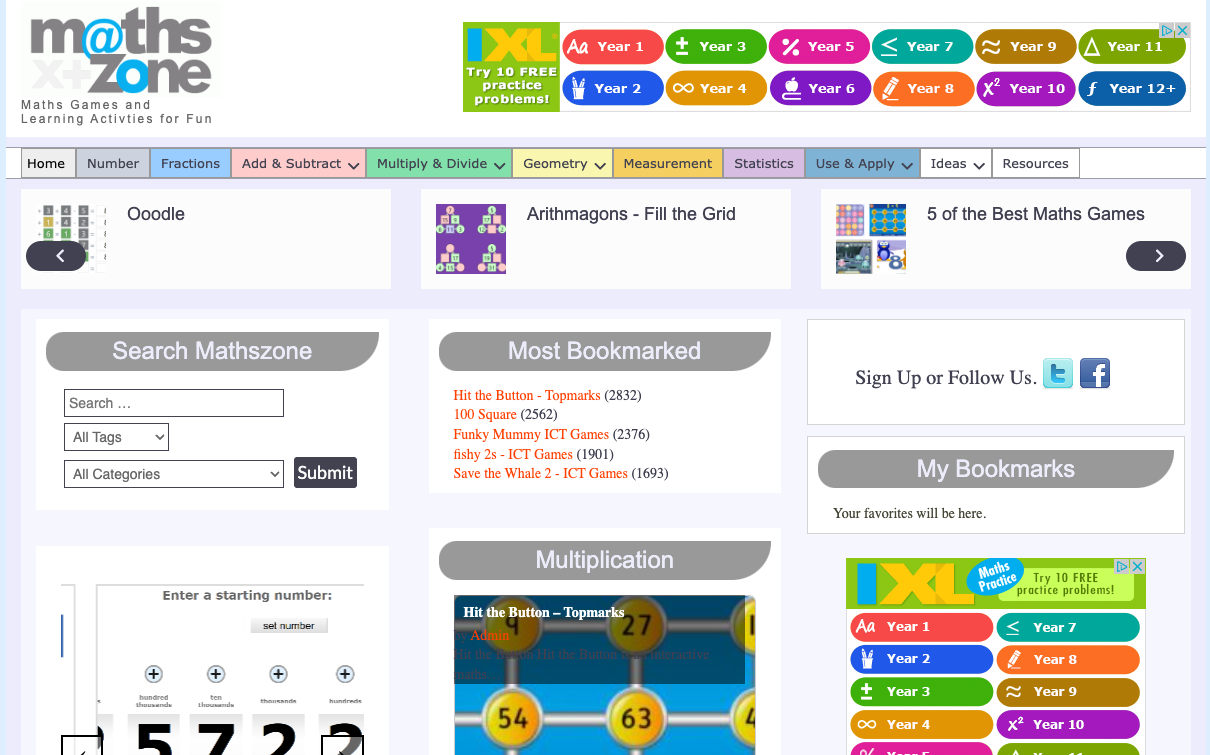Image resolution: width=1210 pixels, height=755 pixels.
Task: Open 5 of the Best Maths Games thumbnail
Action: 871,239
